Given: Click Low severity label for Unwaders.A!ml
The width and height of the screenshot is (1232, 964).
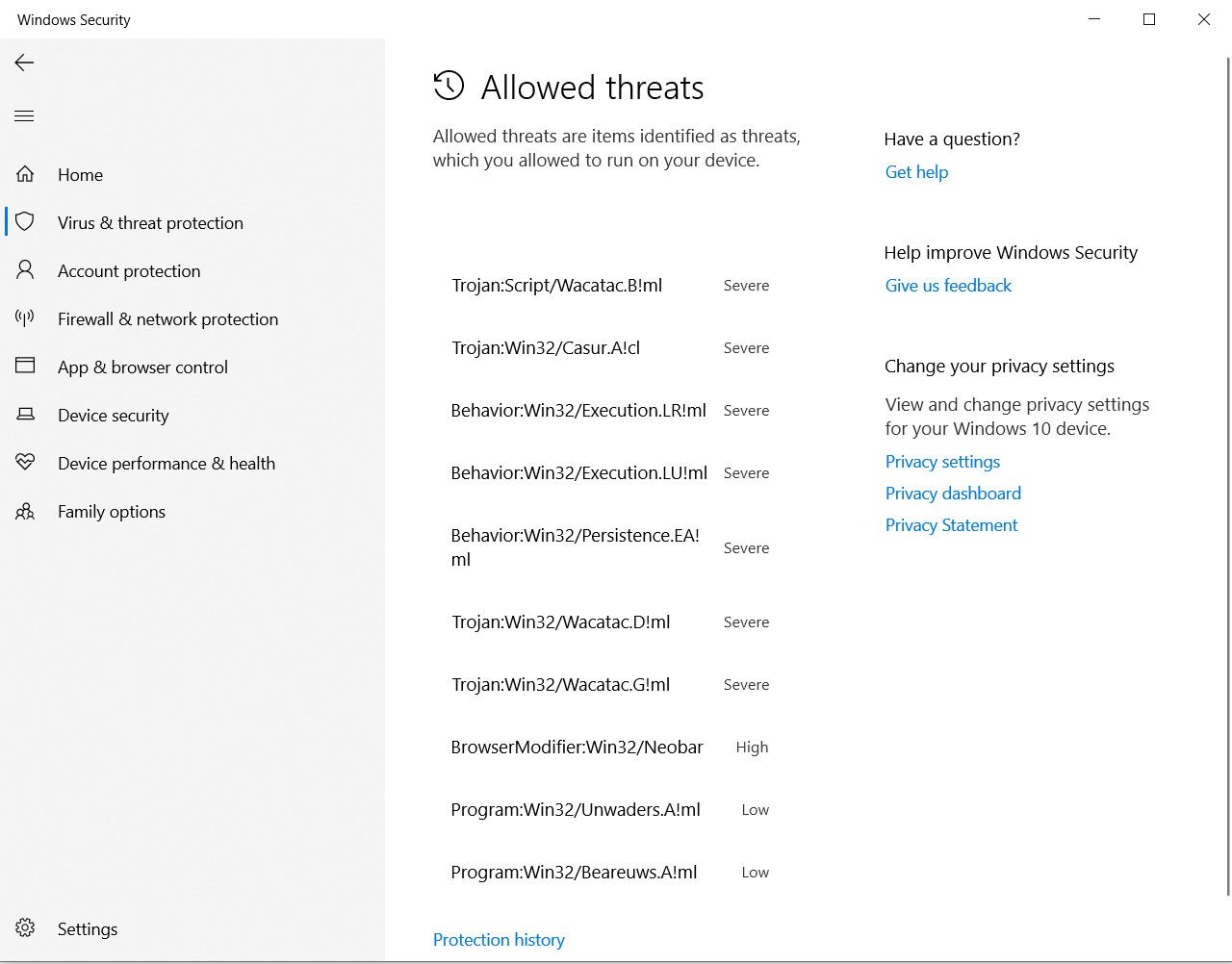Looking at the screenshot, I should tap(755, 810).
